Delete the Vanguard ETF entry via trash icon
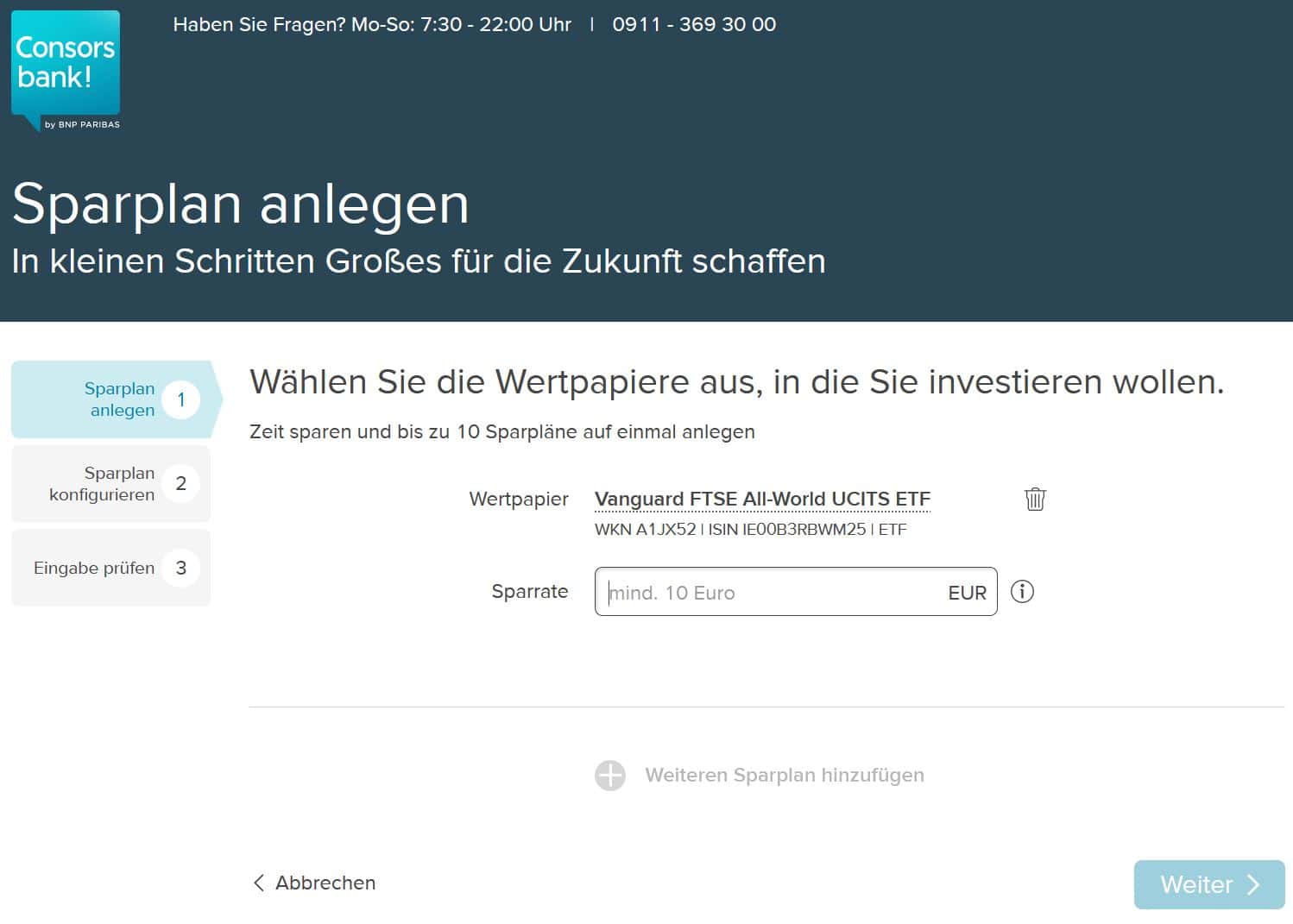Viewport: 1293px width, 924px height. pyautogui.click(x=1035, y=499)
